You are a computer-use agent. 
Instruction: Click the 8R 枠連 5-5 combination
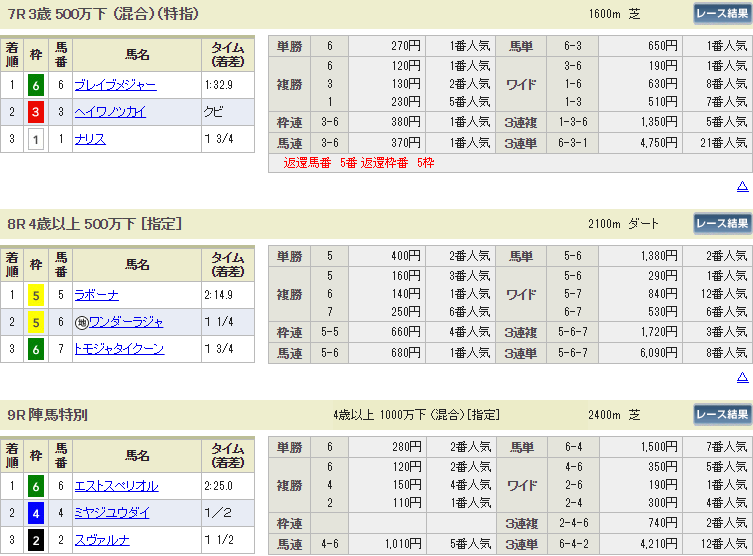330,332
